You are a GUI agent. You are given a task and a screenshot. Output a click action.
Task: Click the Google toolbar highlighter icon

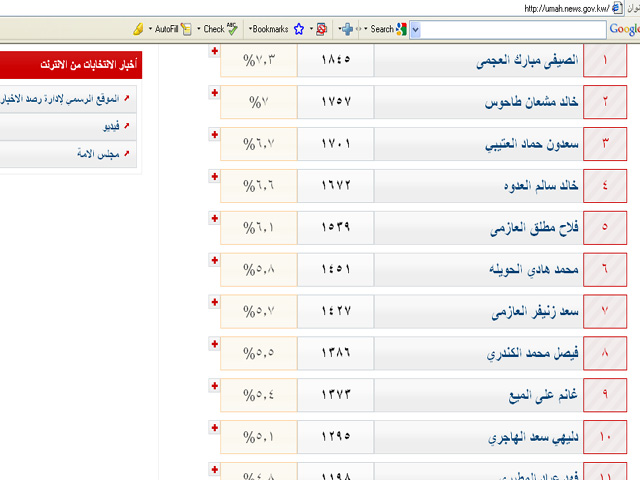click(x=138, y=29)
